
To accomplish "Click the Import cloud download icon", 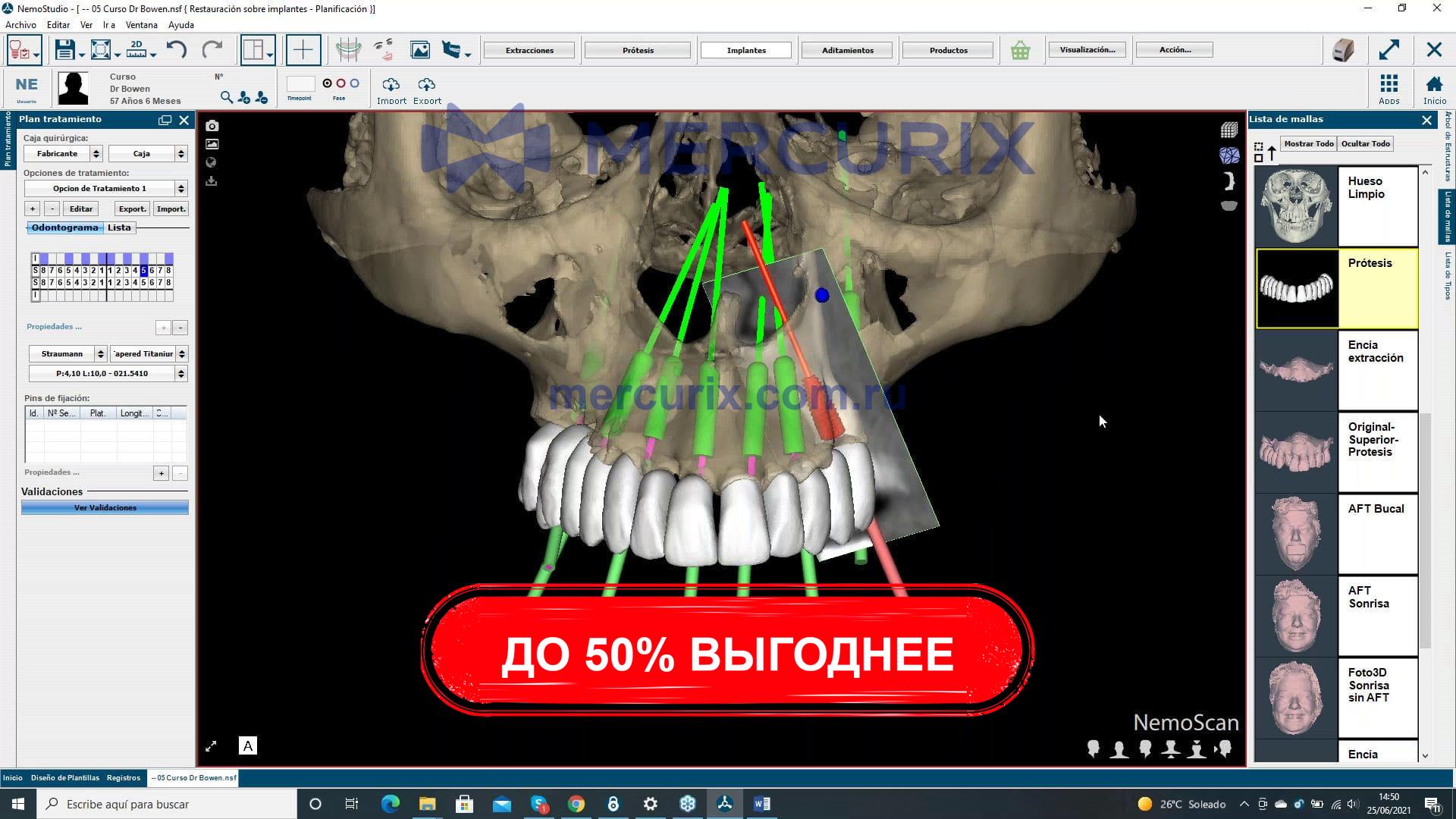I will click(x=391, y=90).
